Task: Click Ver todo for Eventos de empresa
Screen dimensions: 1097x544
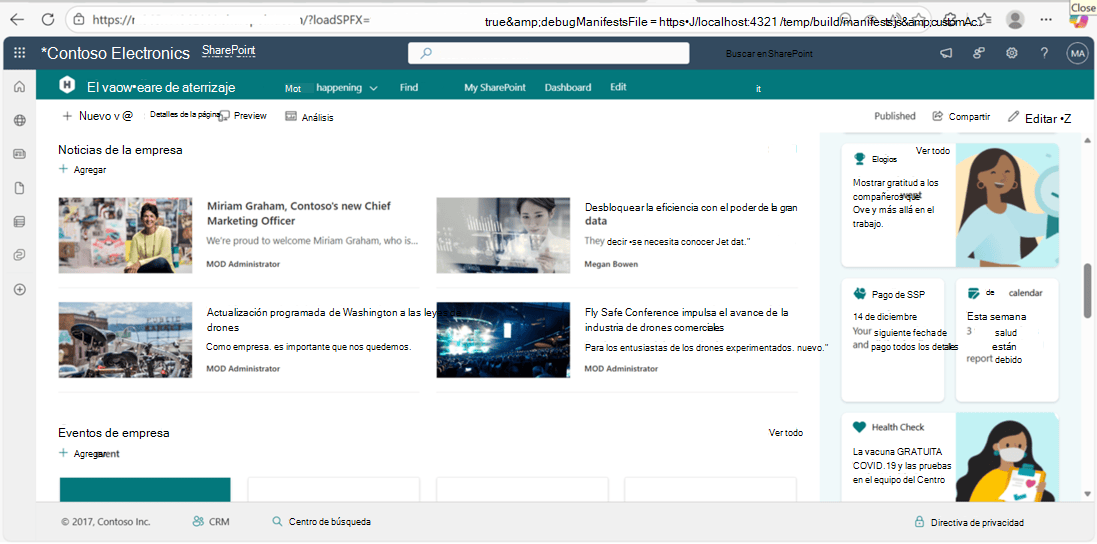Action: pyautogui.click(x=786, y=433)
